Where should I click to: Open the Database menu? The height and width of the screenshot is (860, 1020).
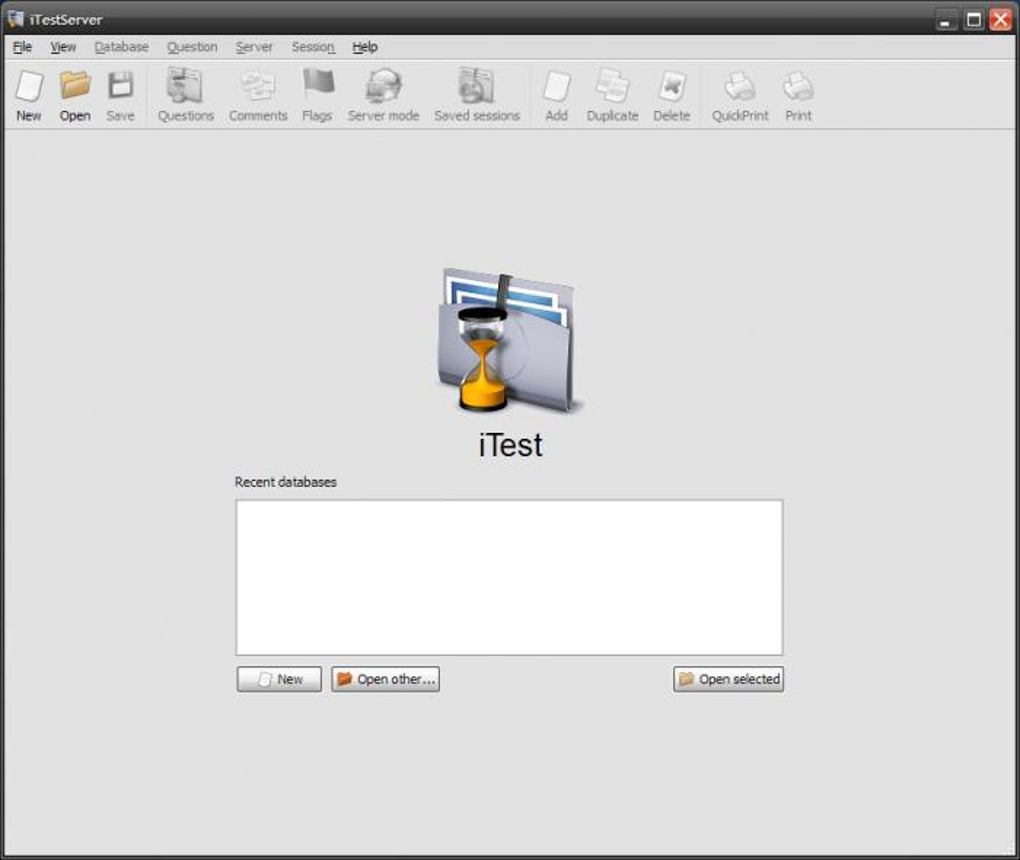(x=122, y=47)
